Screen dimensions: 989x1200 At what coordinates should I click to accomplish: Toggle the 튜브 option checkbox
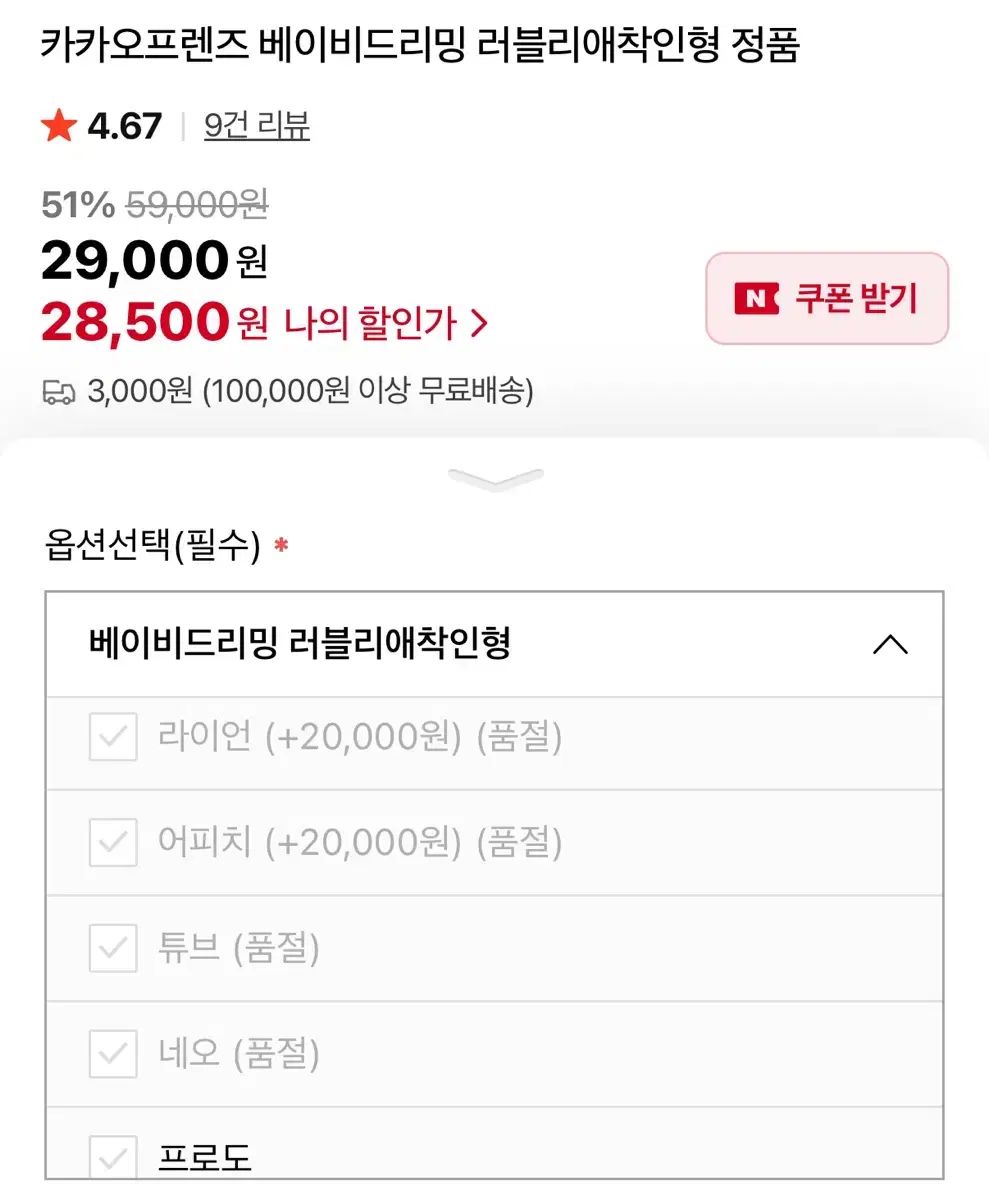tap(113, 948)
